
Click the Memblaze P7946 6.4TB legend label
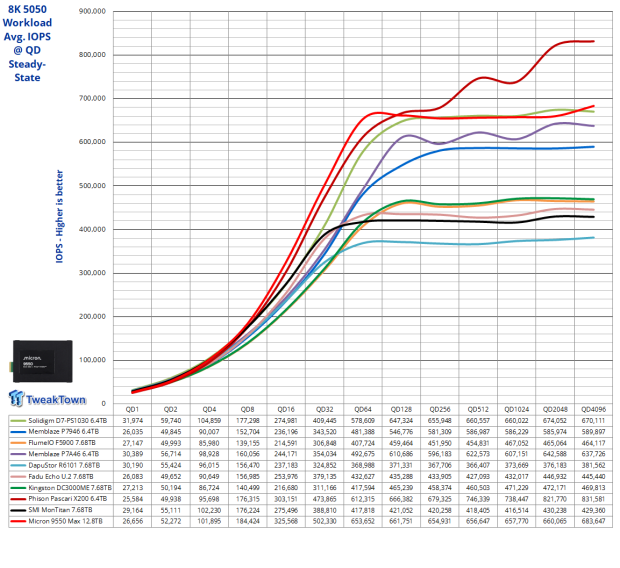[x=63, y=432]
